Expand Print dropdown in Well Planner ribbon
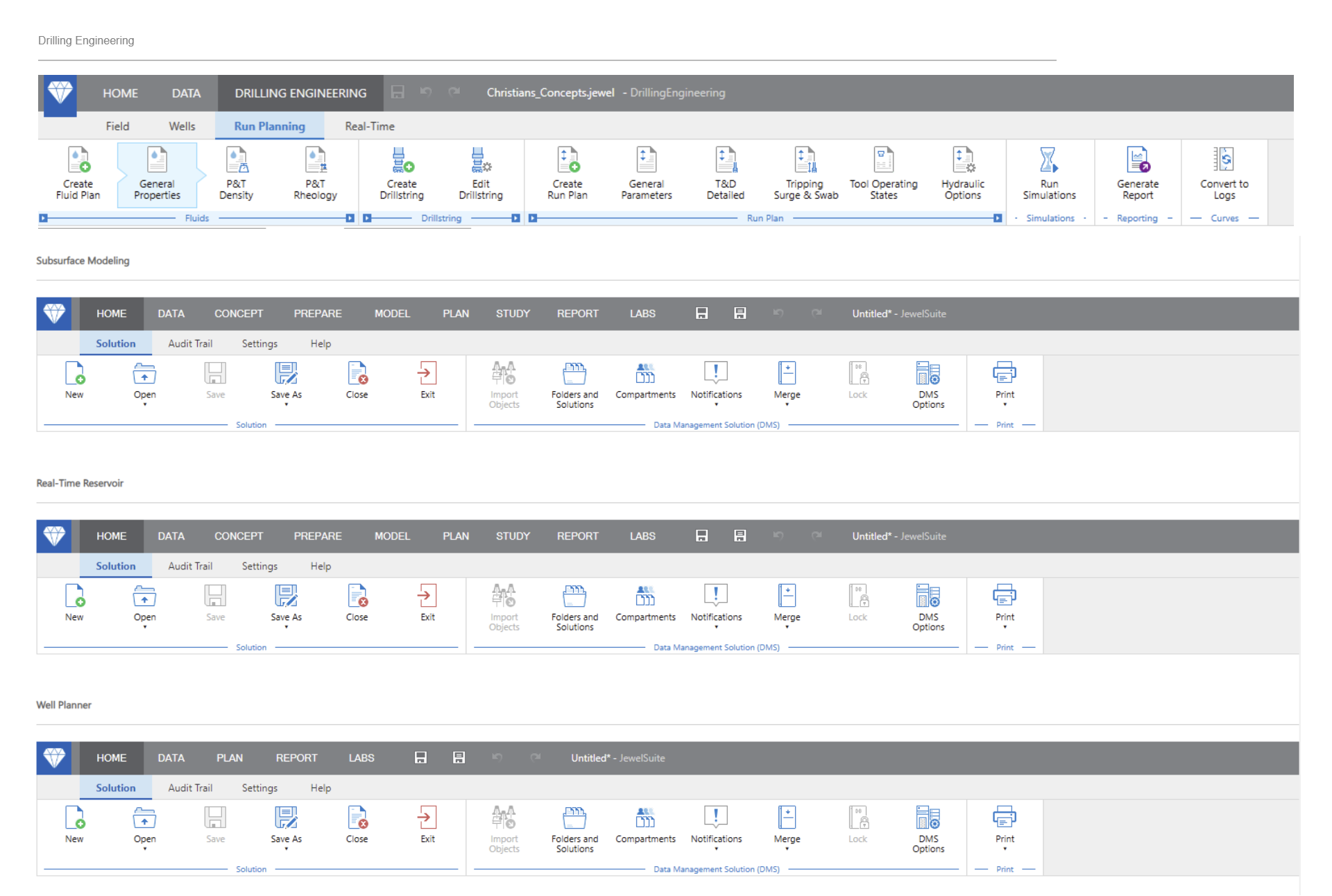 1005,849
